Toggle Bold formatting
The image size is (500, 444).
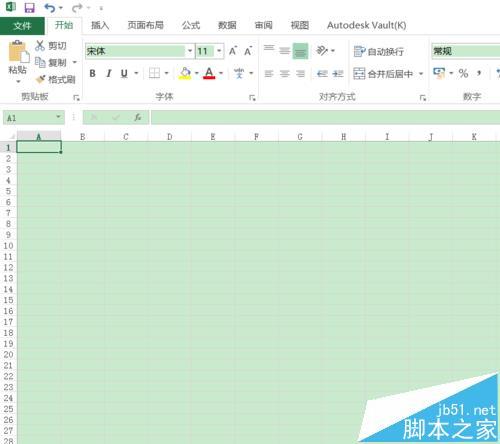(93, 73)
